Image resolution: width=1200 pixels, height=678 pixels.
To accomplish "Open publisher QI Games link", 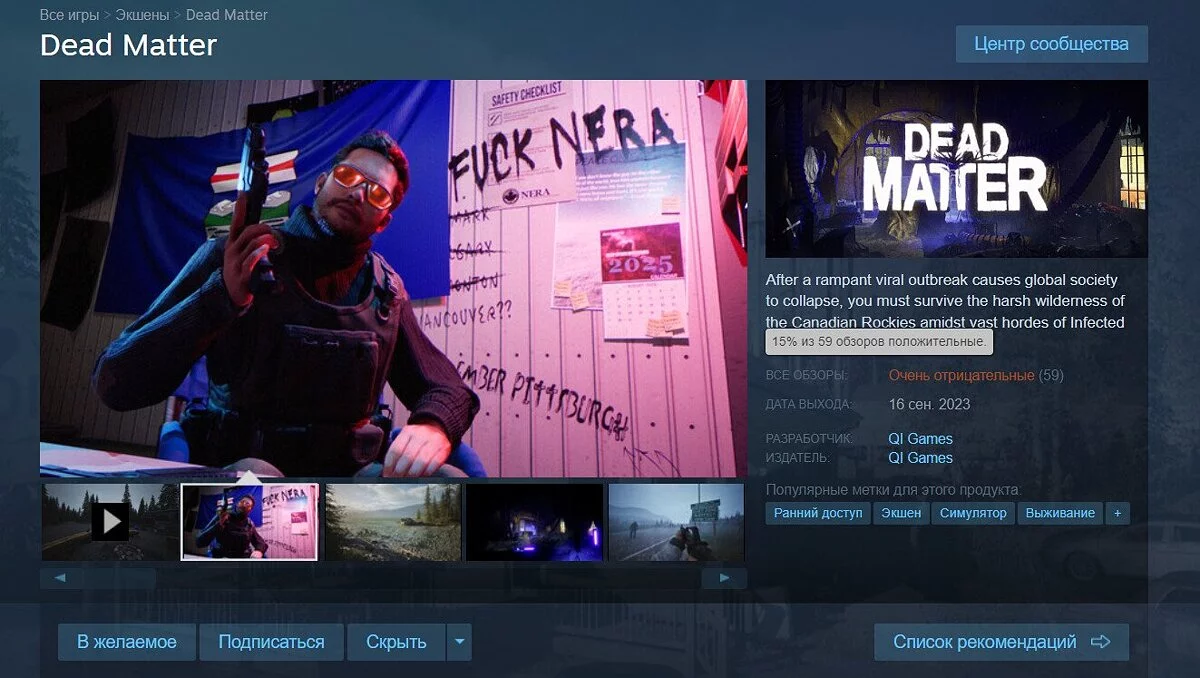I will click(920, 457).
